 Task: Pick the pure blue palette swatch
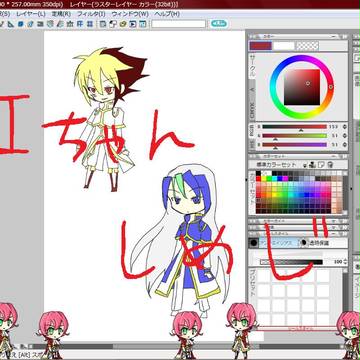[x=280, y=179]
